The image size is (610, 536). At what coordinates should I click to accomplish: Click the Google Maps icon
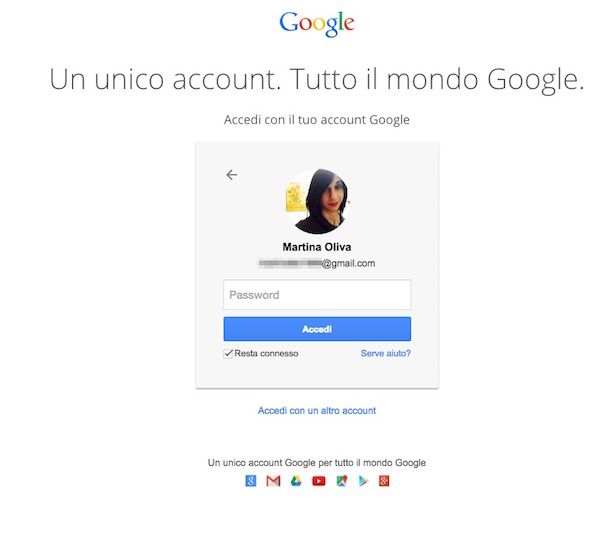point(342,481)
